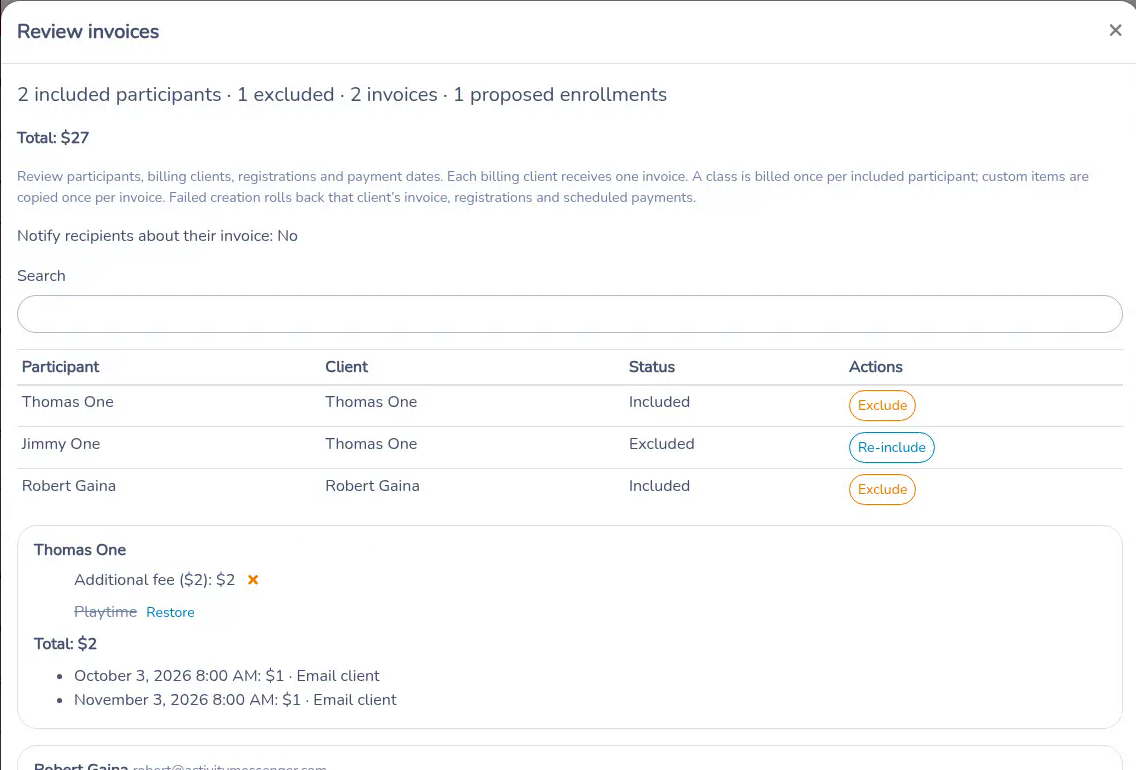Restore the Playtime item

170,612
